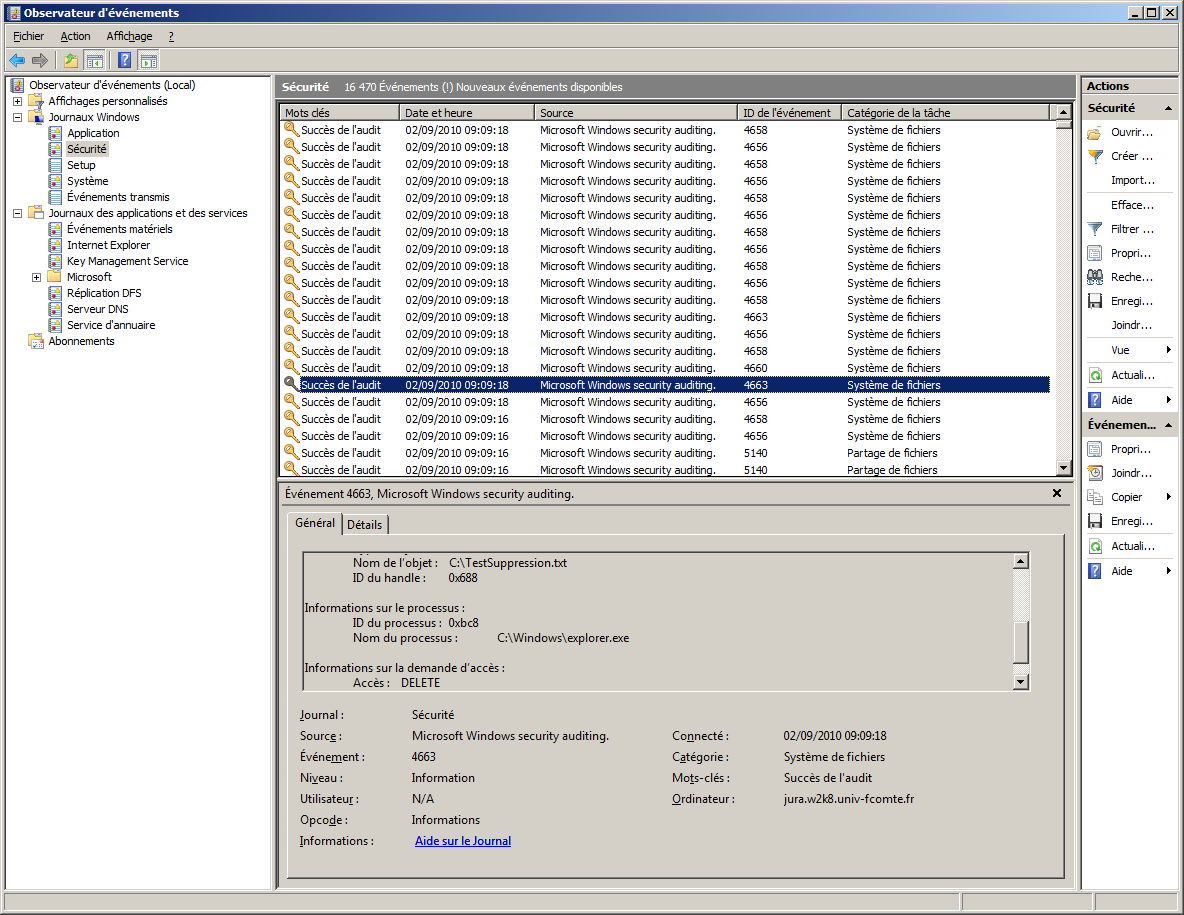This screenshot has height=915, width=1184.
Task: Open the Aide sur le Journal link
Action: (463, 841)
